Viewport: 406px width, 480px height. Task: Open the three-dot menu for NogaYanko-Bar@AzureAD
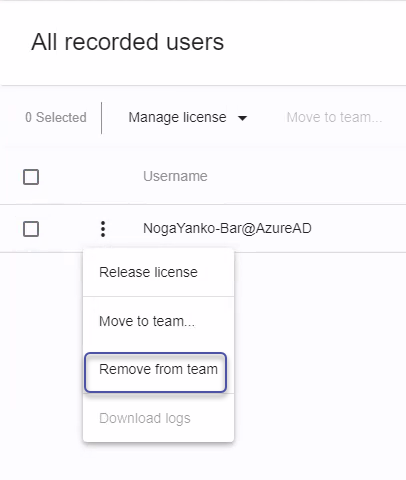(x=103, y=229)
